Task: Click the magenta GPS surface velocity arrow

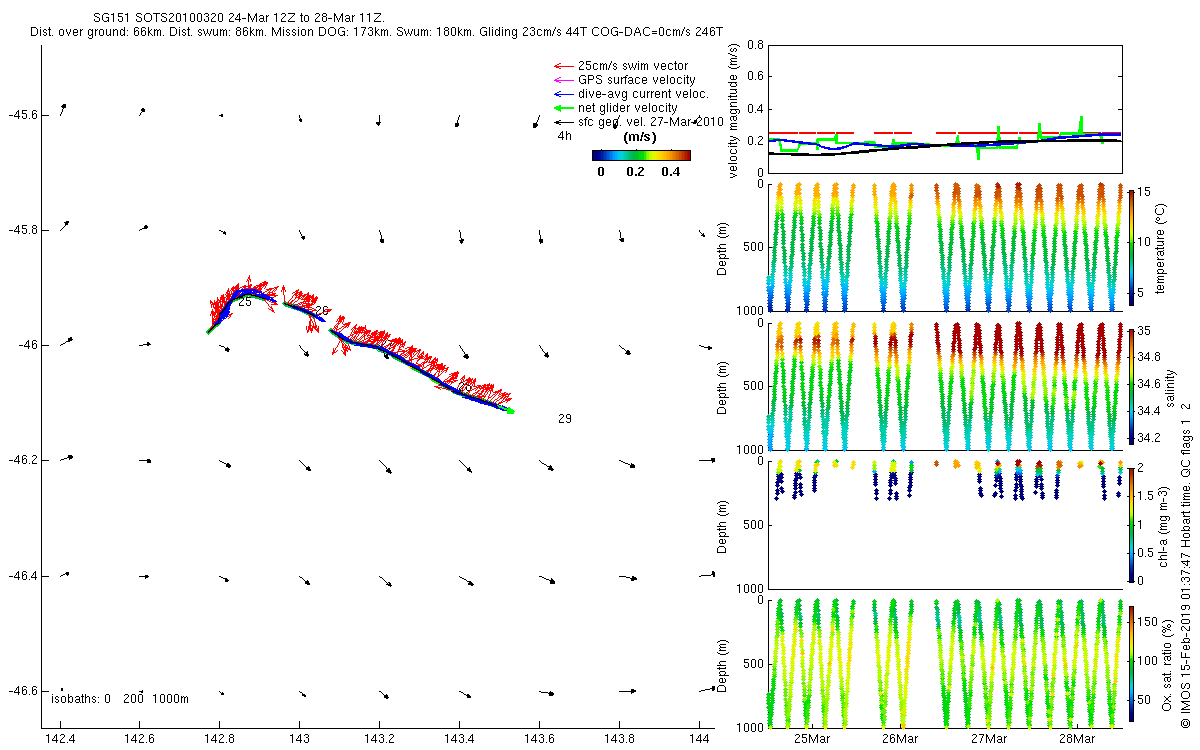Action: pyautogui.click(x=563, y=80)
